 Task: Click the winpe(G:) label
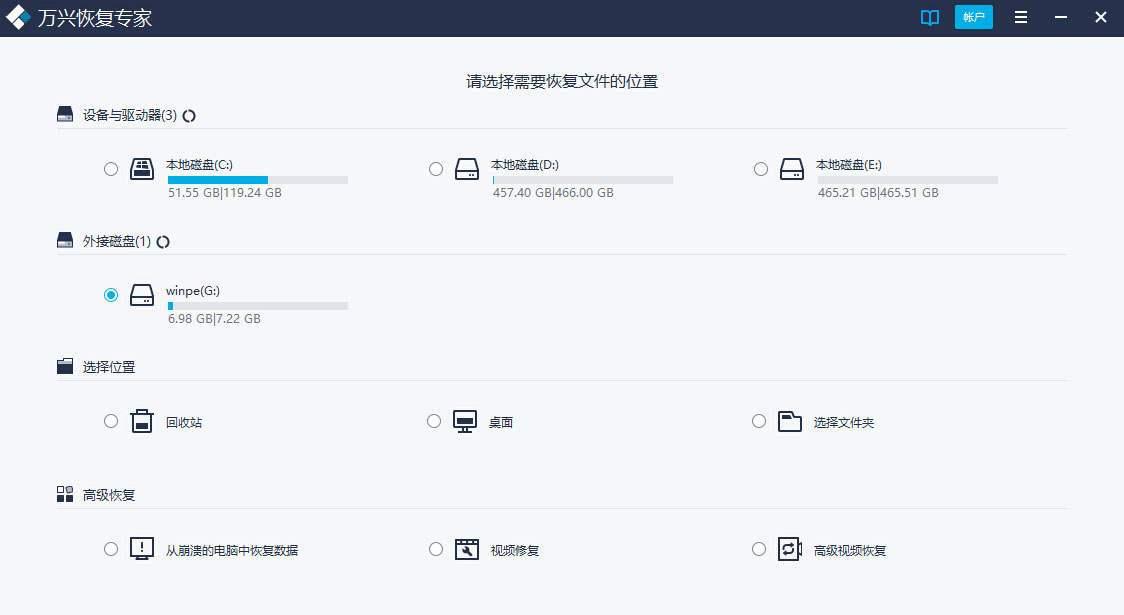coord(193,291)
